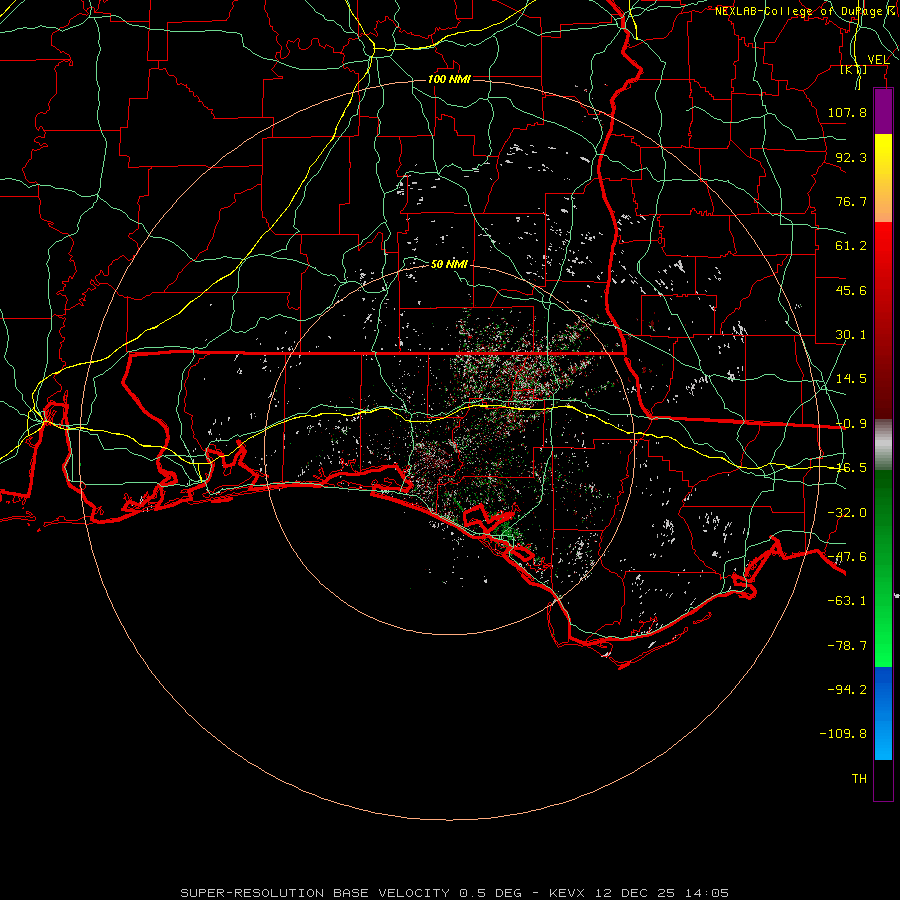900x900 pixels.
Task: Pick the blue segment of the color bar
Action: click(883, 713)
